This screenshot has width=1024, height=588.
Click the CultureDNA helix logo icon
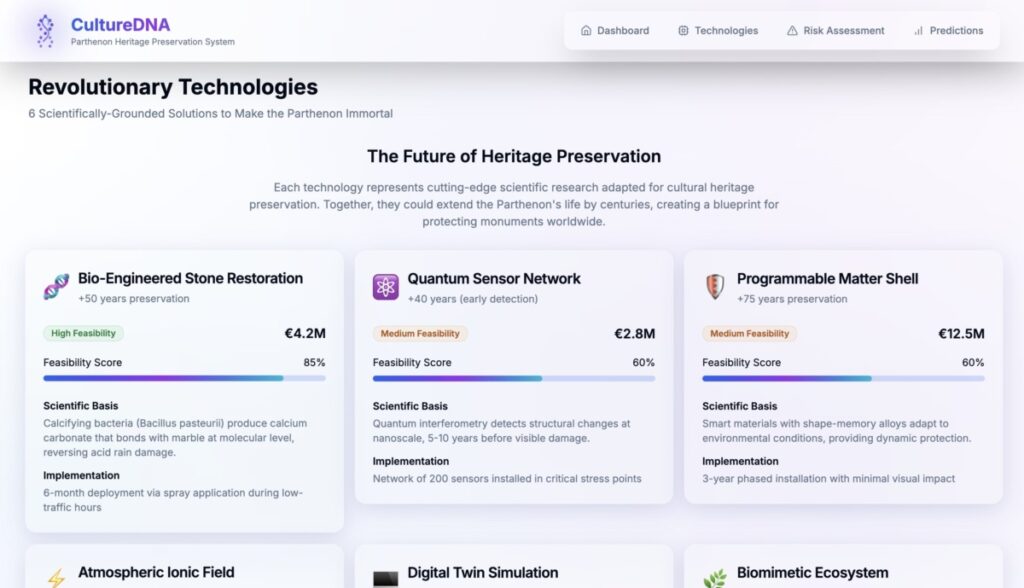tap(45, 31)
